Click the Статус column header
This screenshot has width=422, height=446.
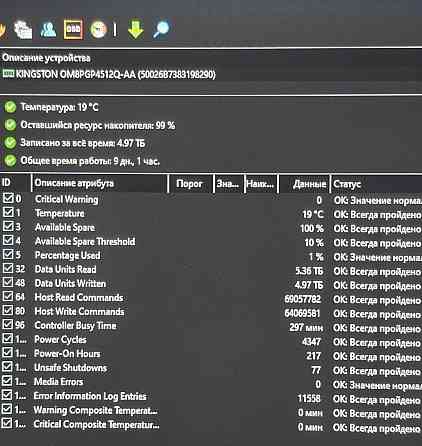click(x=376, y=184)
